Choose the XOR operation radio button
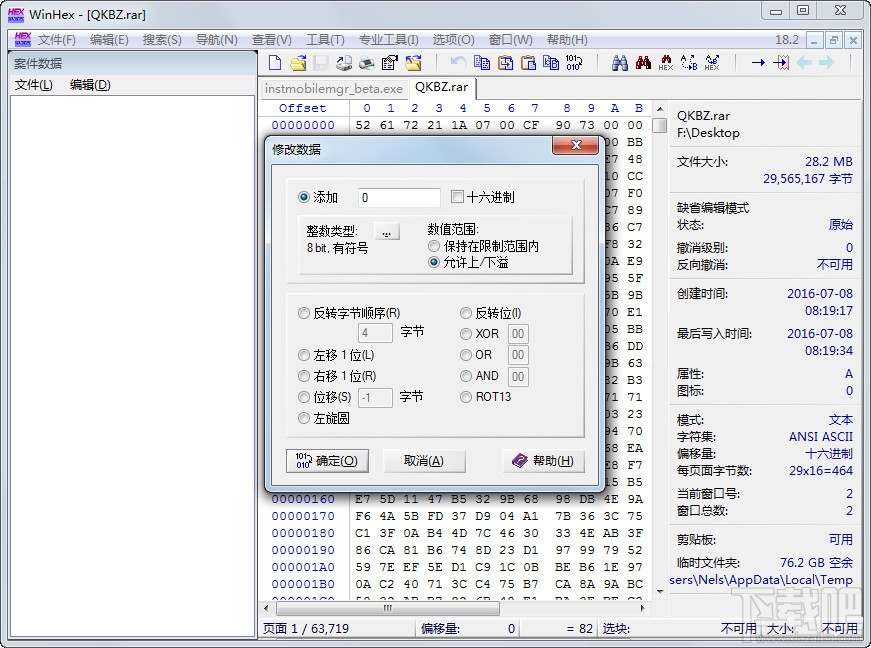The width and height of the screenshot is (871, 648). [464, 333]
